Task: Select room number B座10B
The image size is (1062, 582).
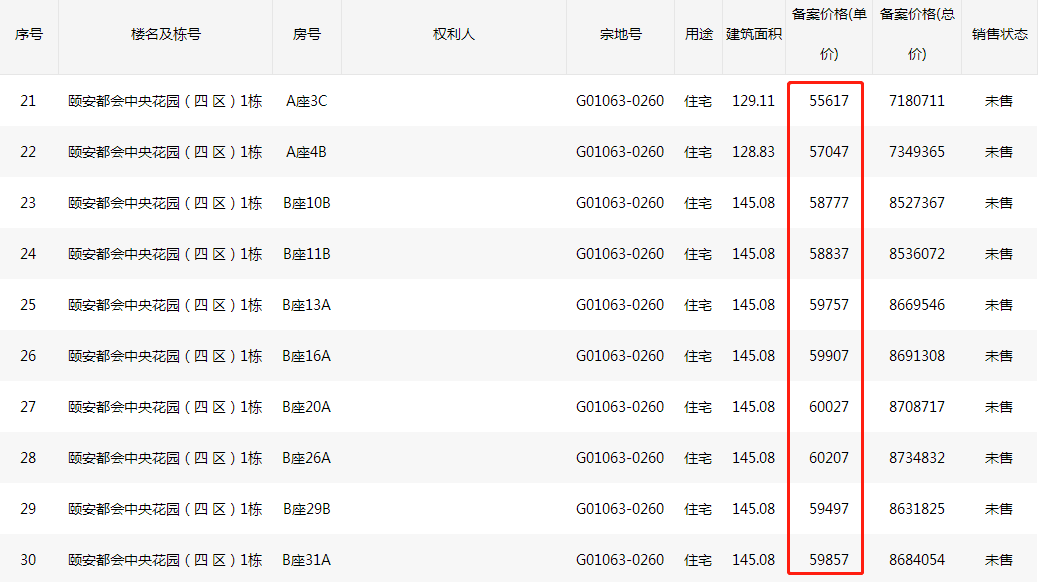Action: tap(307, 203)
